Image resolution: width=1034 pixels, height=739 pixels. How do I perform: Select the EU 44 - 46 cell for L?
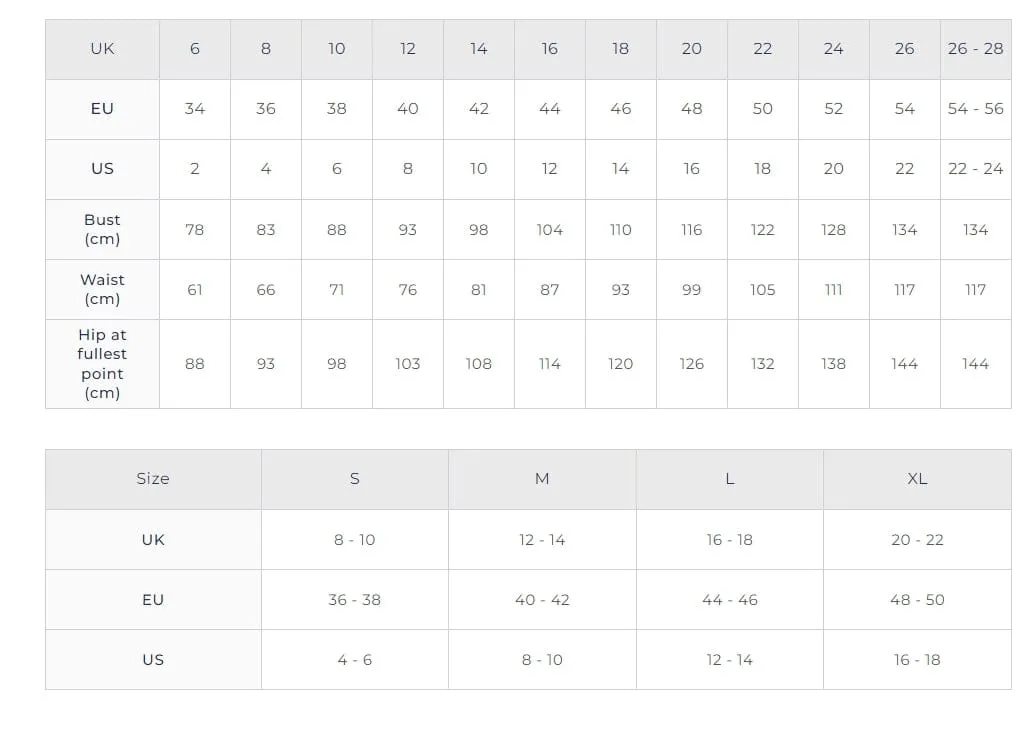point(730,600)
